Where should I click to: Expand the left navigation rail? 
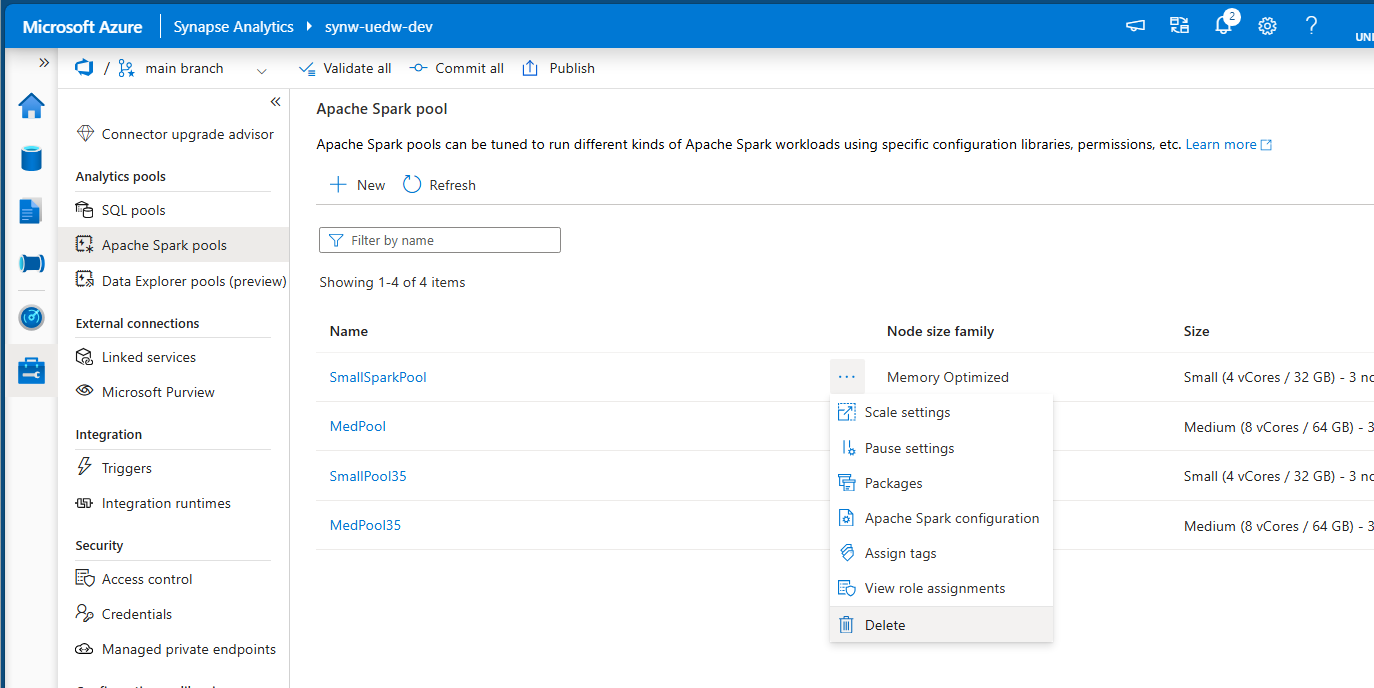tap(44, 62)
